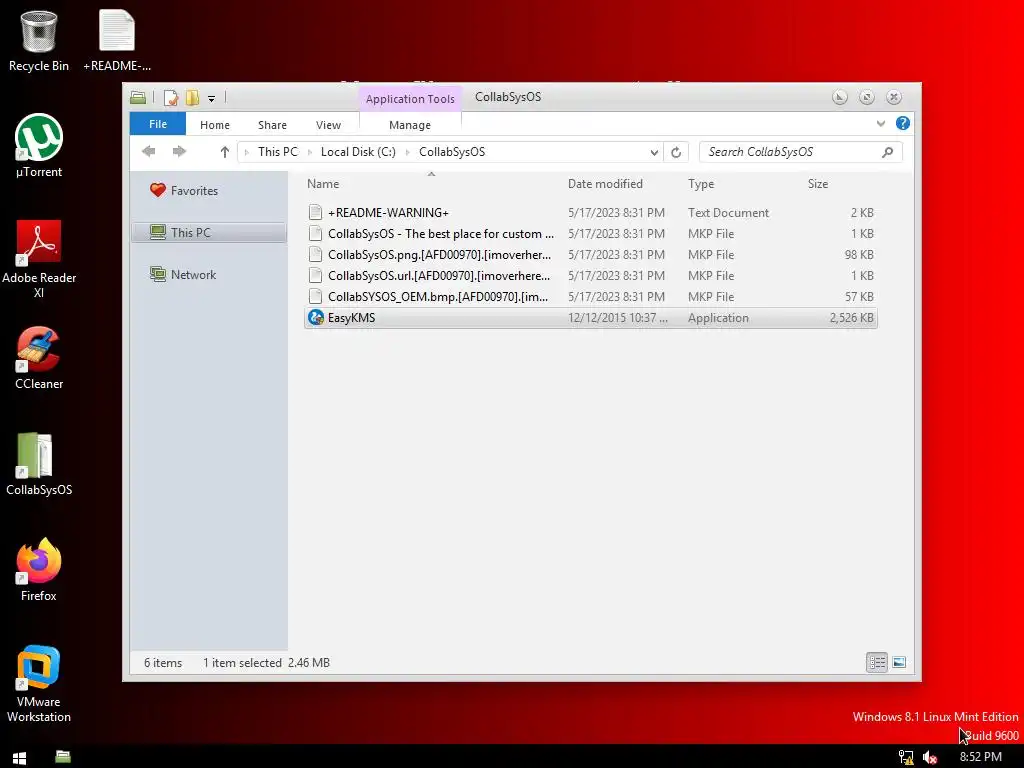Sort by the Date modified column
The width and height of the screenshot is (1024, 768).
[605, 184]
